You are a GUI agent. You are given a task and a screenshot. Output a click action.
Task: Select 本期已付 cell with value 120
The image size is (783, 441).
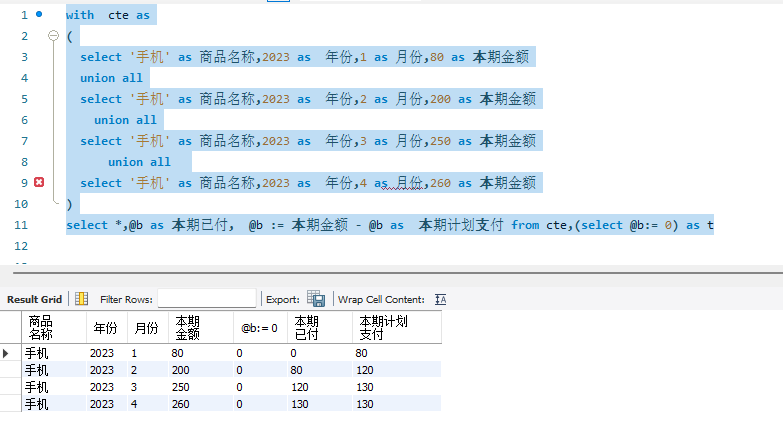(x=320, y=387)
